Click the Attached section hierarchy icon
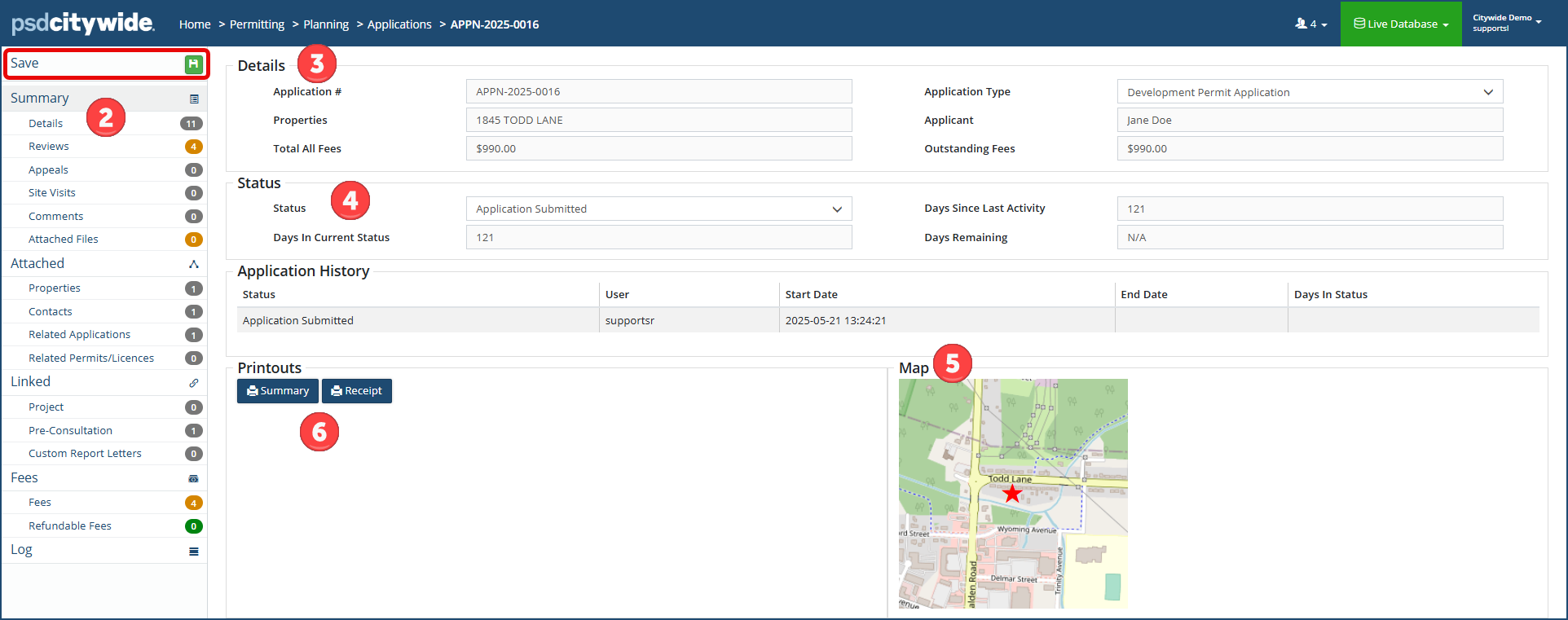Viewport: 1568px width, 620px height. [x=194, y=264]
